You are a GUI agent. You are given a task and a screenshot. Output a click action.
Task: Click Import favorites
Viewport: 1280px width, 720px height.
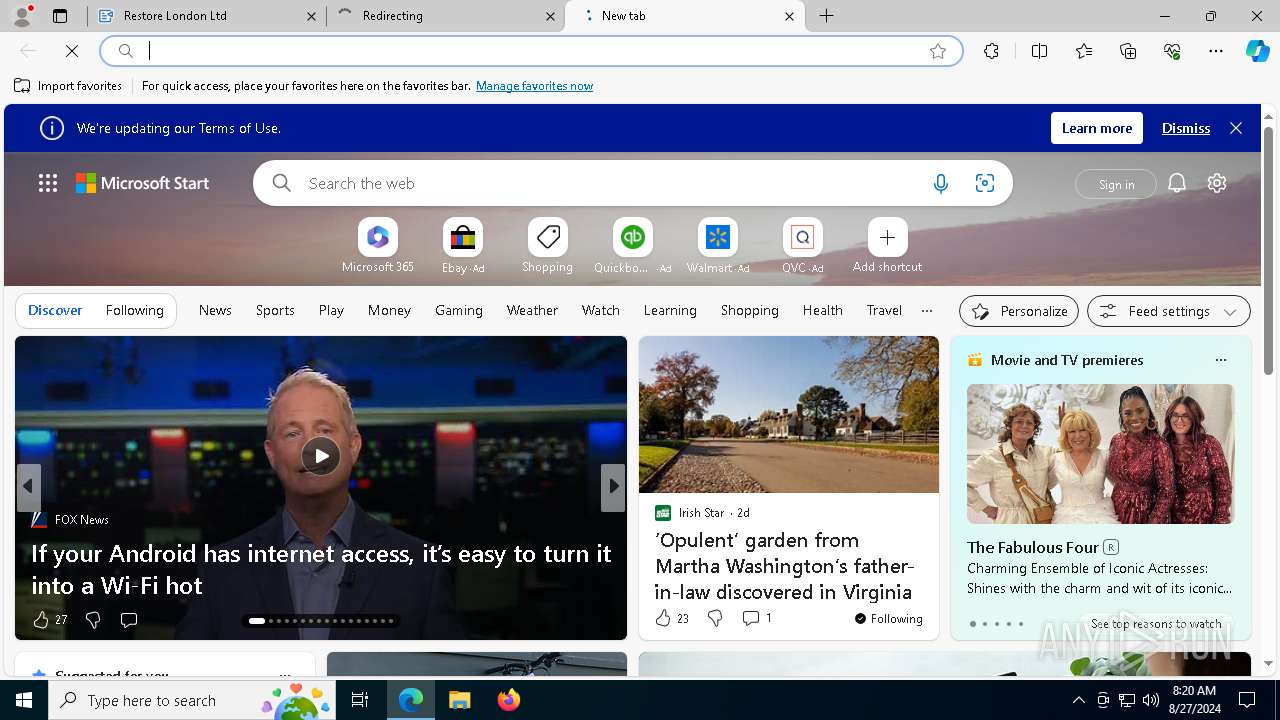point(68,86)
